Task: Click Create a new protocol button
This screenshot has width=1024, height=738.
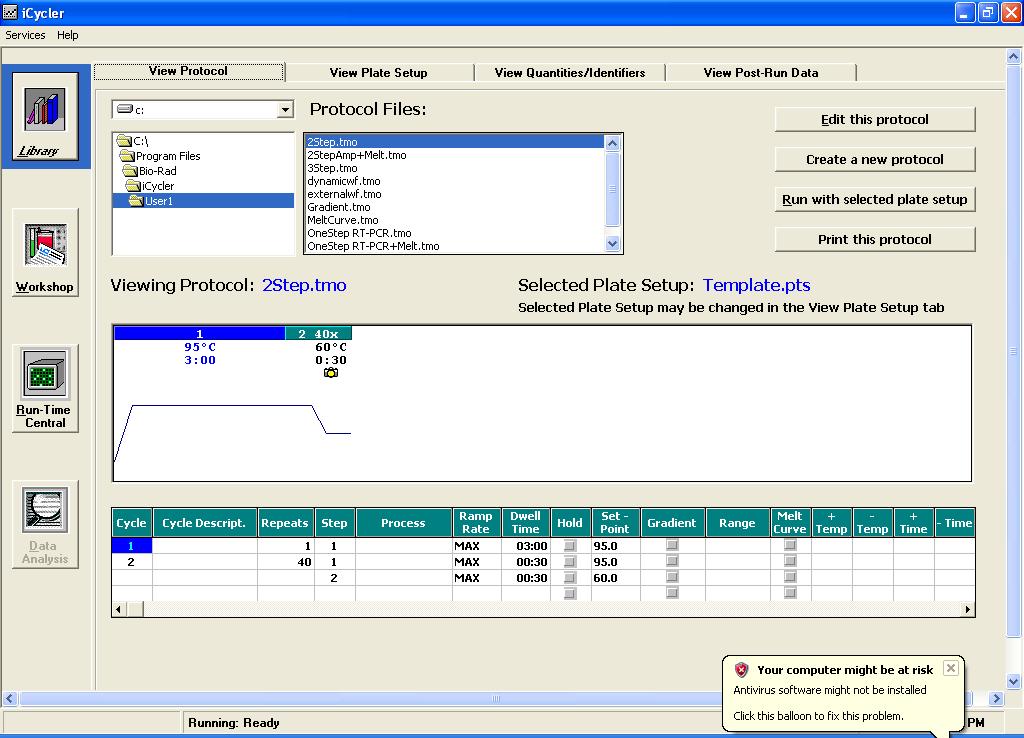Action: (x=875, y=159)
